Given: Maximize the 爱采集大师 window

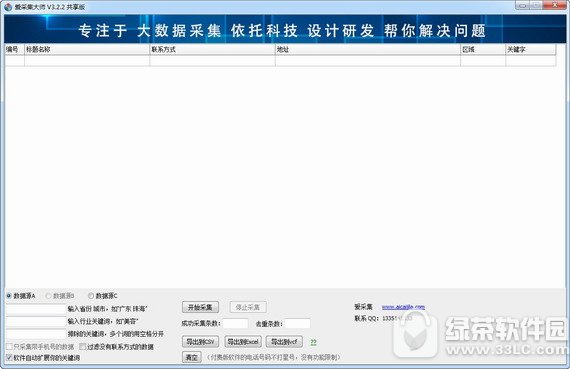Looking at the screenshot, I should point(536,5).
